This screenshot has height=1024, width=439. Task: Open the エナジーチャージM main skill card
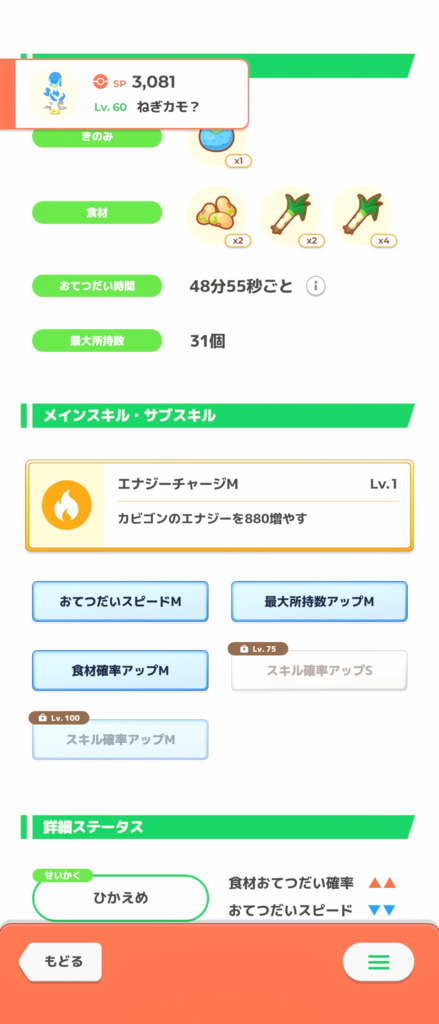(x=220, y=505)
